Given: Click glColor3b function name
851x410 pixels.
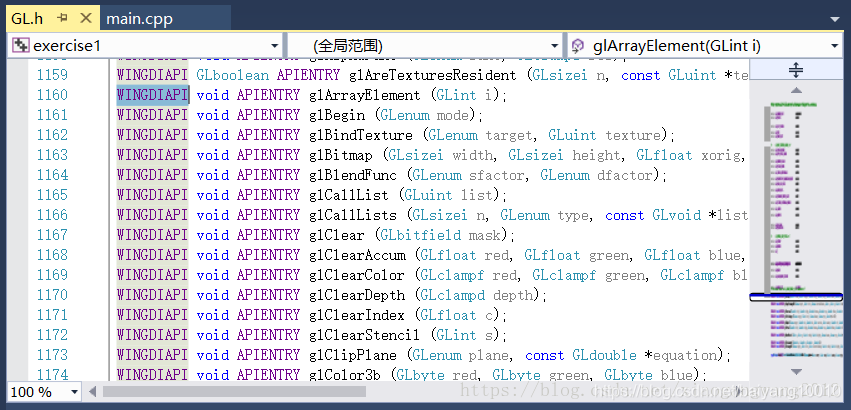Looking at the screenshot, I should click(x=345, y=375).
